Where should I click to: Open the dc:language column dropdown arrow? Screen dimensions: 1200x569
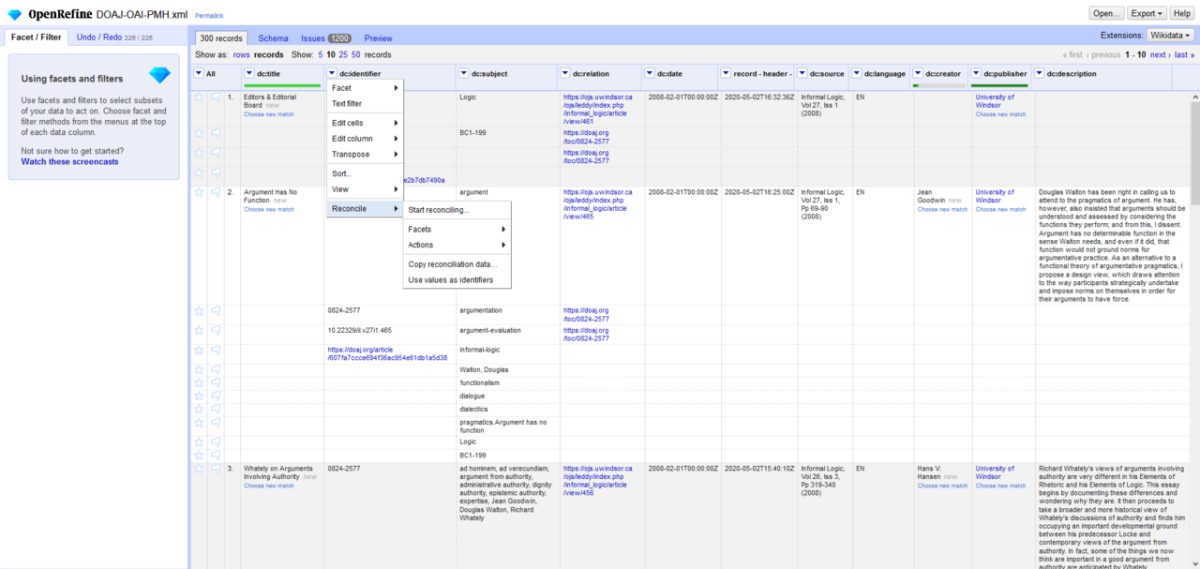click(x=859, y=74)
